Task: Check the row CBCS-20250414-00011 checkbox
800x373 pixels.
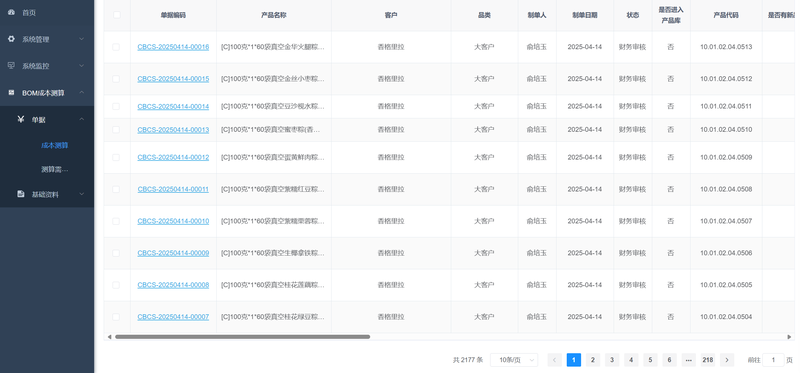Action: pyautogui.click(x=116, y=189)
